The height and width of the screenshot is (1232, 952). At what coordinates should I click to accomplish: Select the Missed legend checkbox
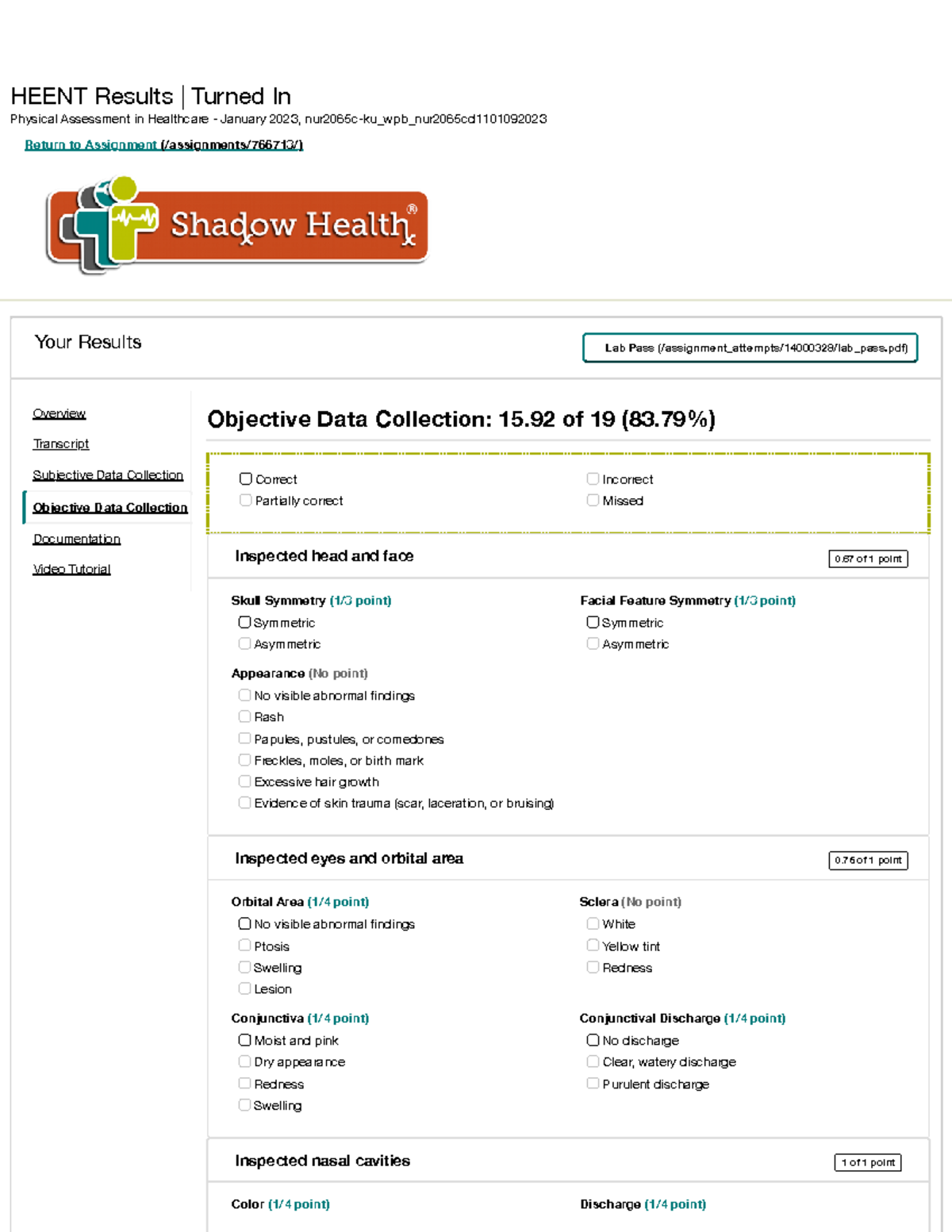[x=592, y=500]
